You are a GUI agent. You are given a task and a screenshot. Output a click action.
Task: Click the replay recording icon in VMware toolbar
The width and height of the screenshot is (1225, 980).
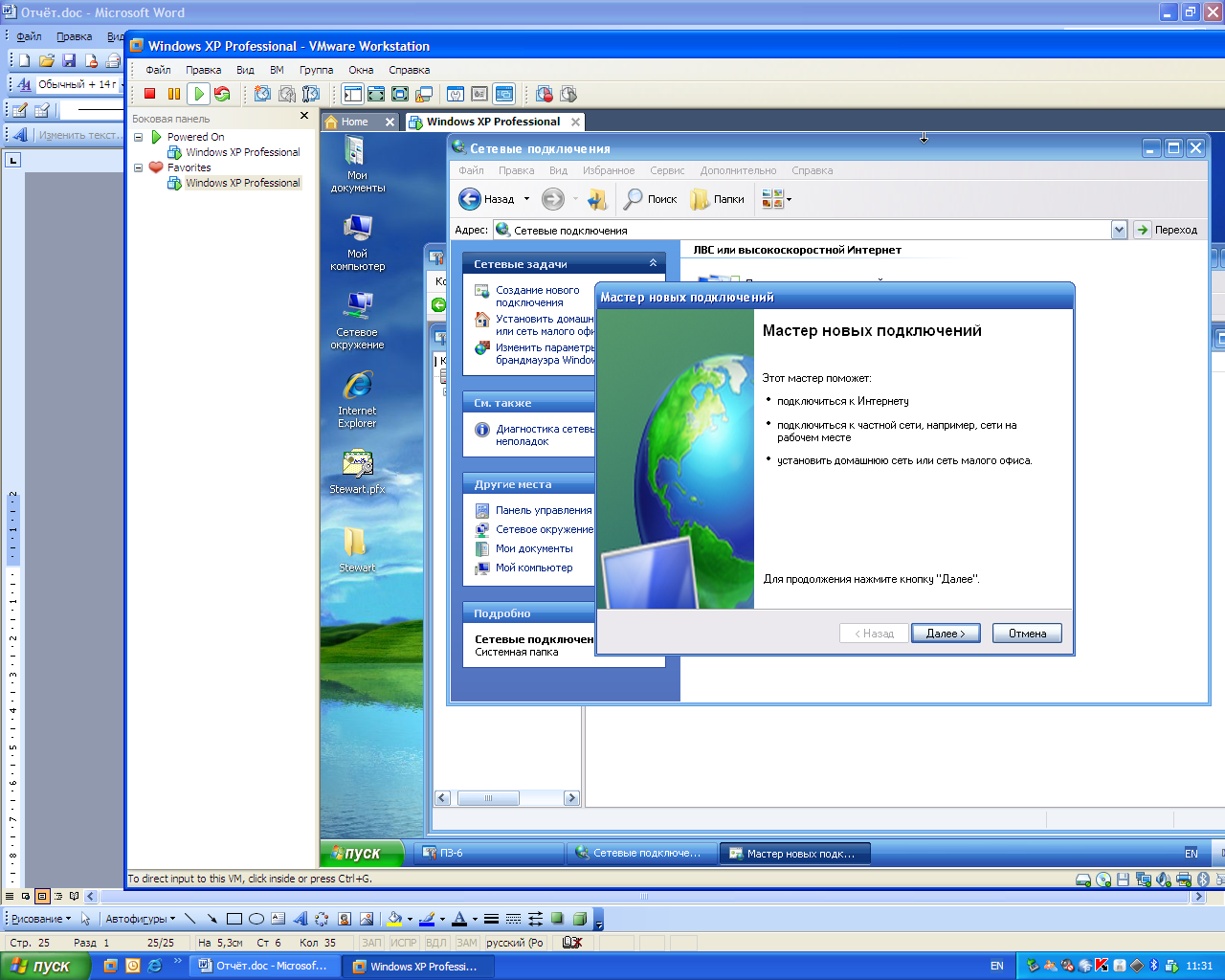coord(568,94)
